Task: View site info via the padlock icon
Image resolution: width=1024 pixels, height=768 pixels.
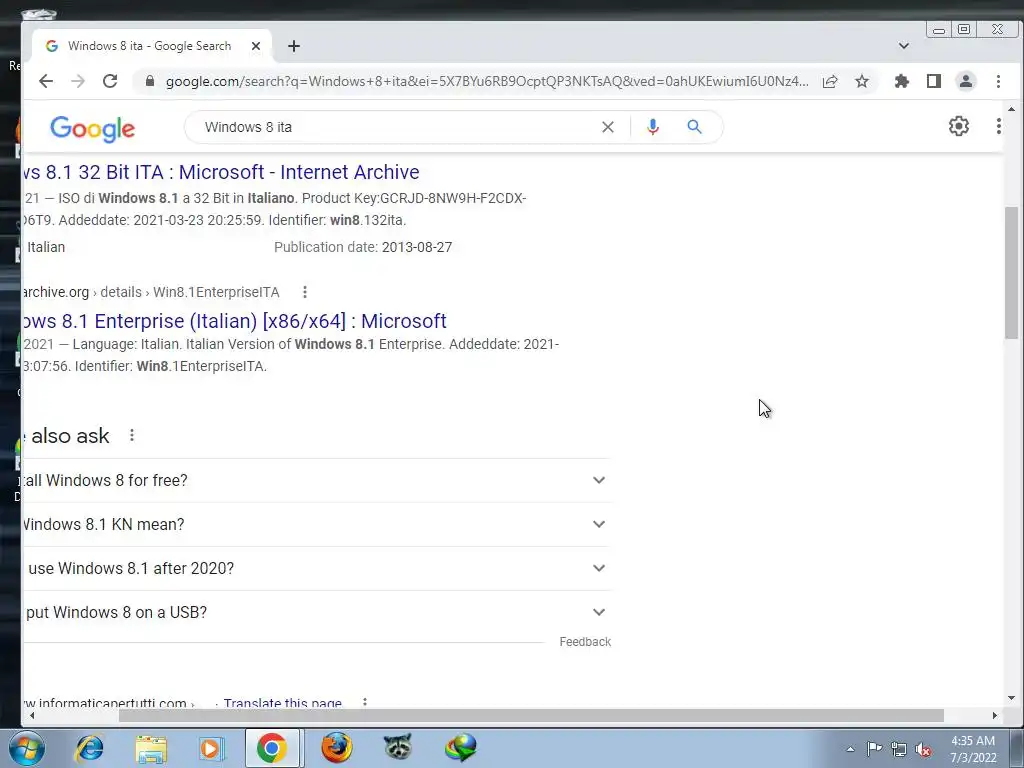Action: point(150,81)
